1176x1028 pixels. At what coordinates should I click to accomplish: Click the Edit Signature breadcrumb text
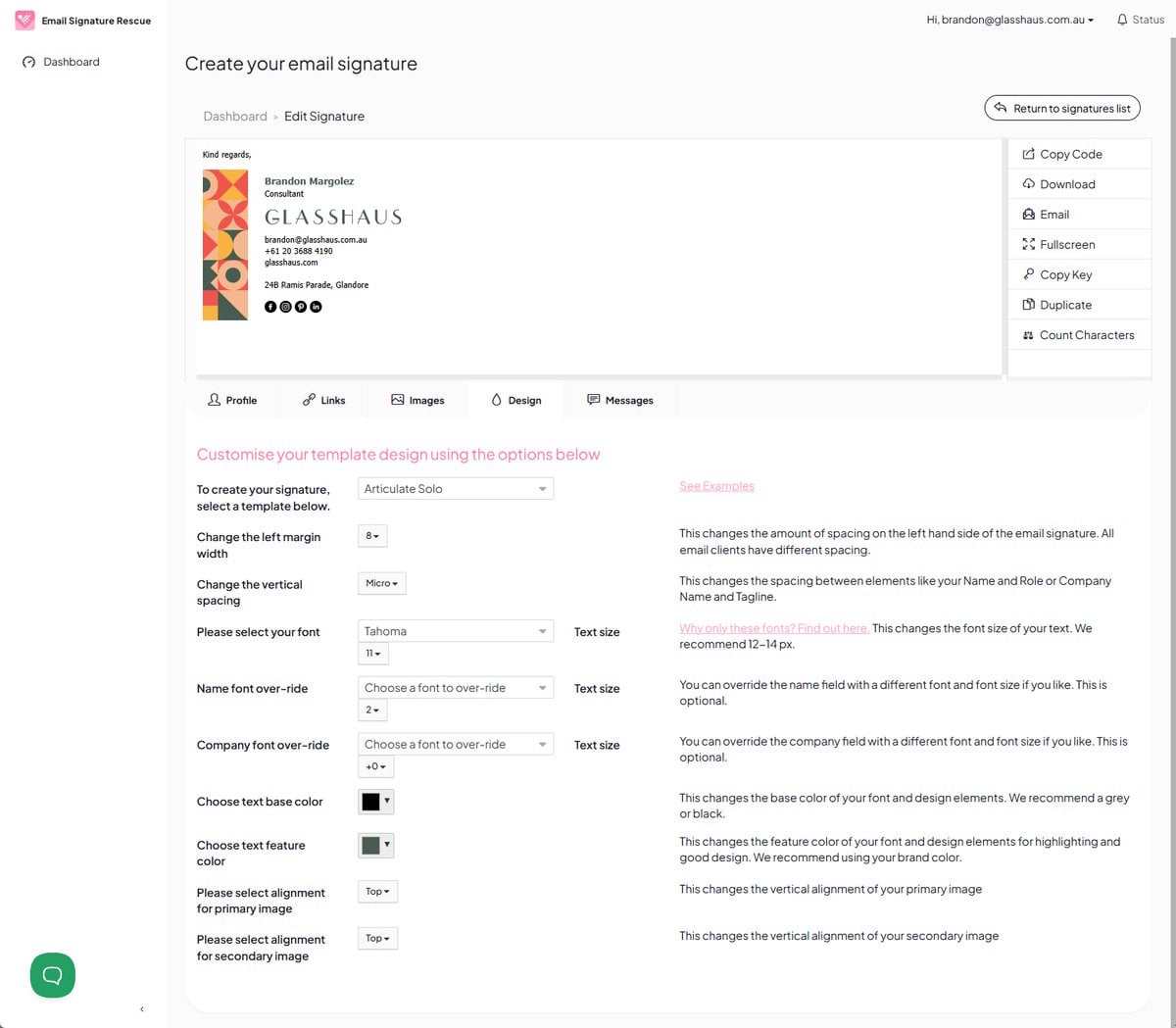tap(324, 116)
